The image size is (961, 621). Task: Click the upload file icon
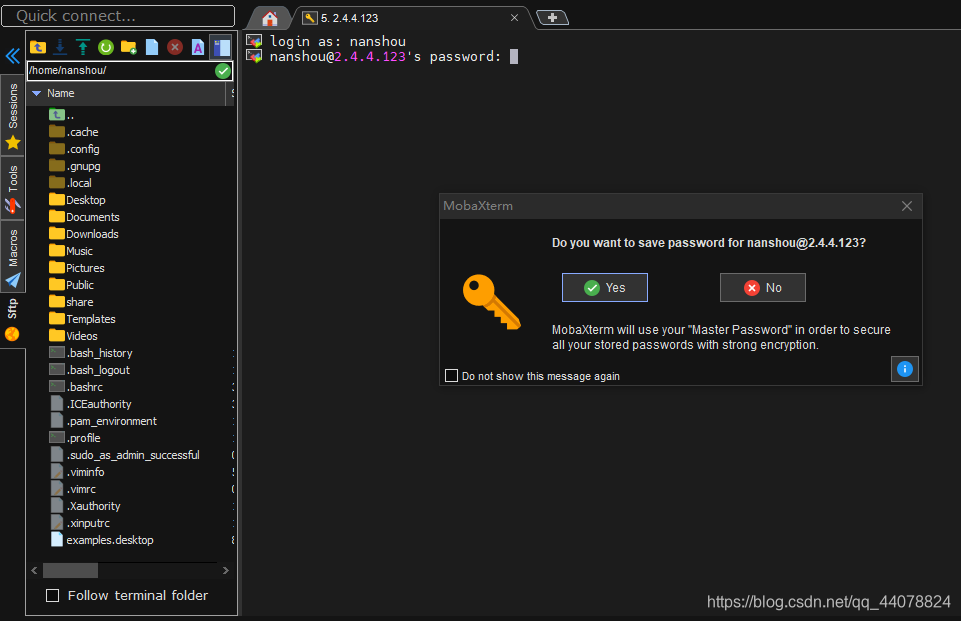click(x=81, y=47)
